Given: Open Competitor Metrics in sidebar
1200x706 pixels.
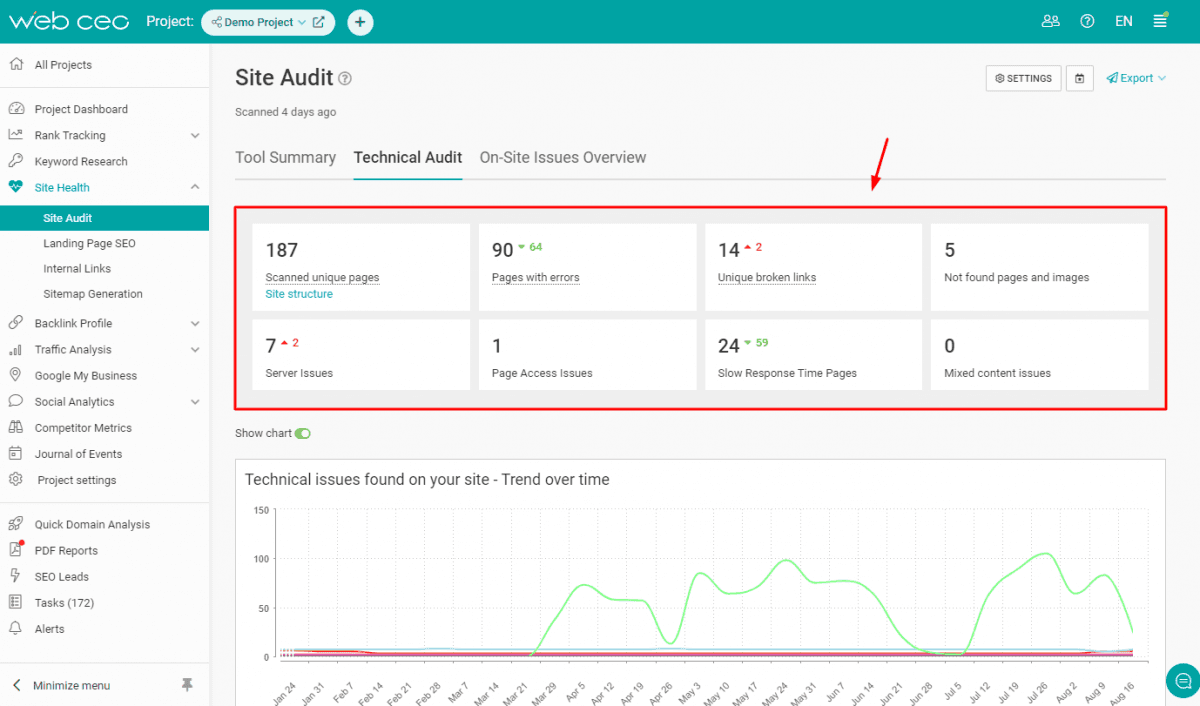Looking at the screenshot, I should (x=83, y=428).
